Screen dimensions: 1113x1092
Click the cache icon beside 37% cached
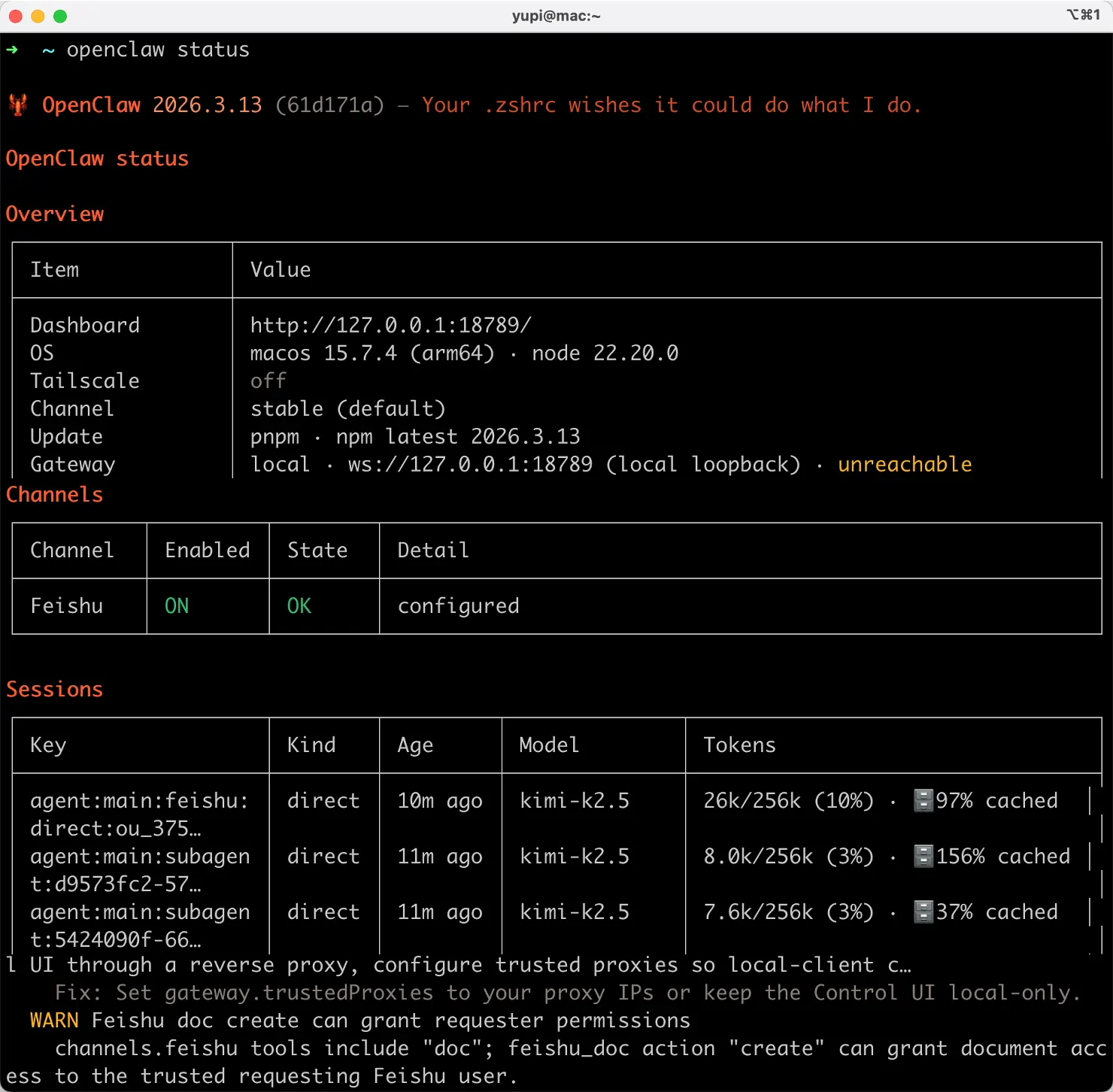tap(923, 912)
